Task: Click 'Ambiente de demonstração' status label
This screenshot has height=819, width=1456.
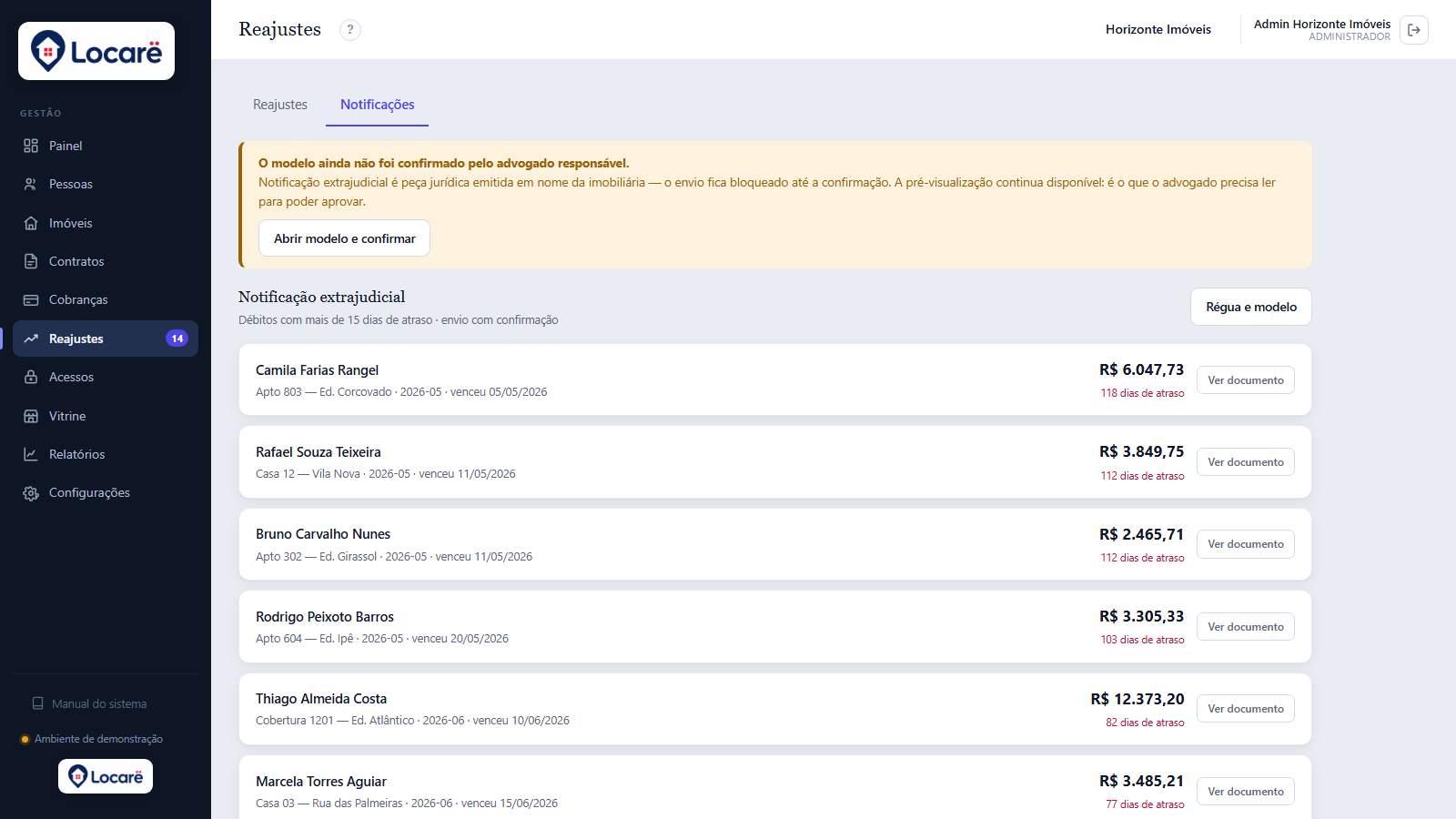Action: click(98, 739)
